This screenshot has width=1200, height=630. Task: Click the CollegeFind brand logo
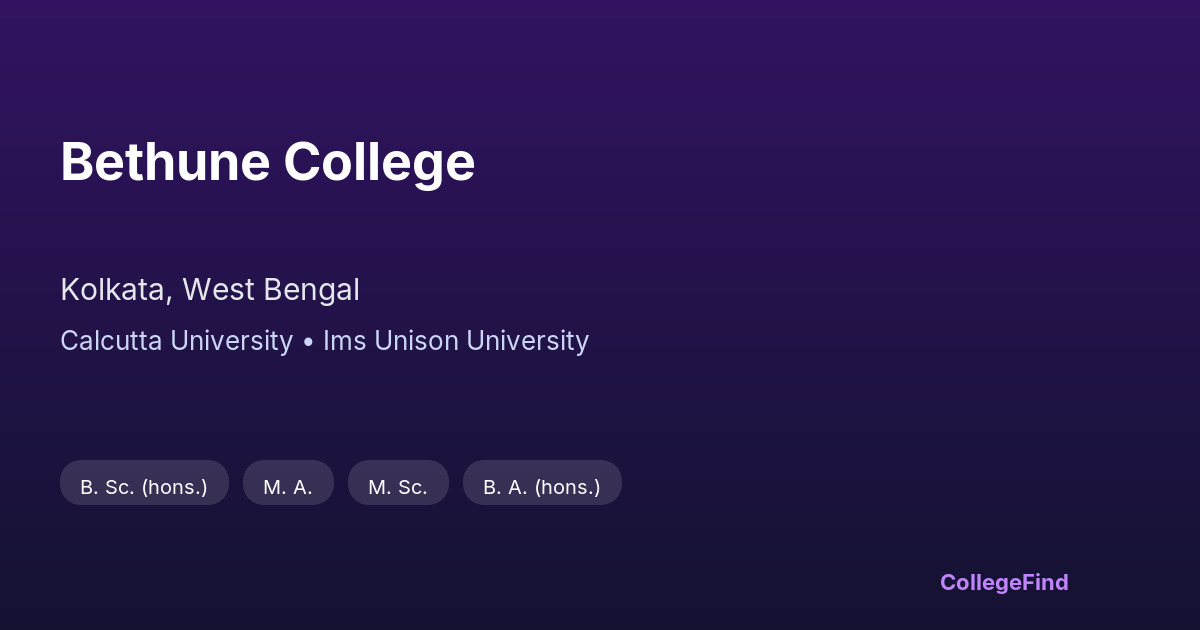coord(1004,582)
